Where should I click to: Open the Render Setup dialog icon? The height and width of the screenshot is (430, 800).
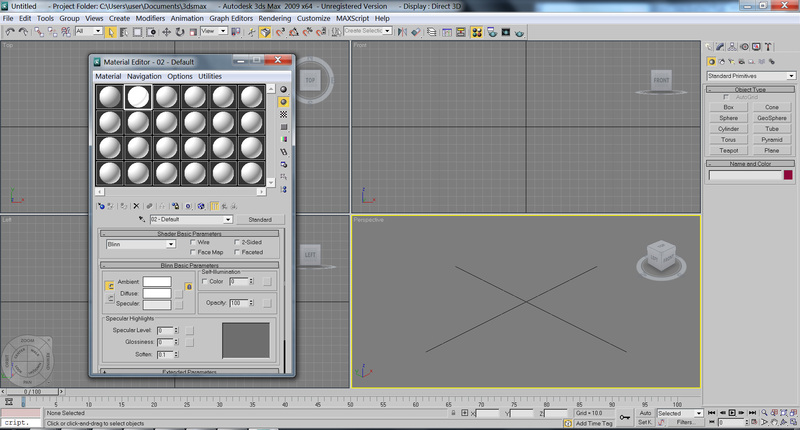coord(492,32)
